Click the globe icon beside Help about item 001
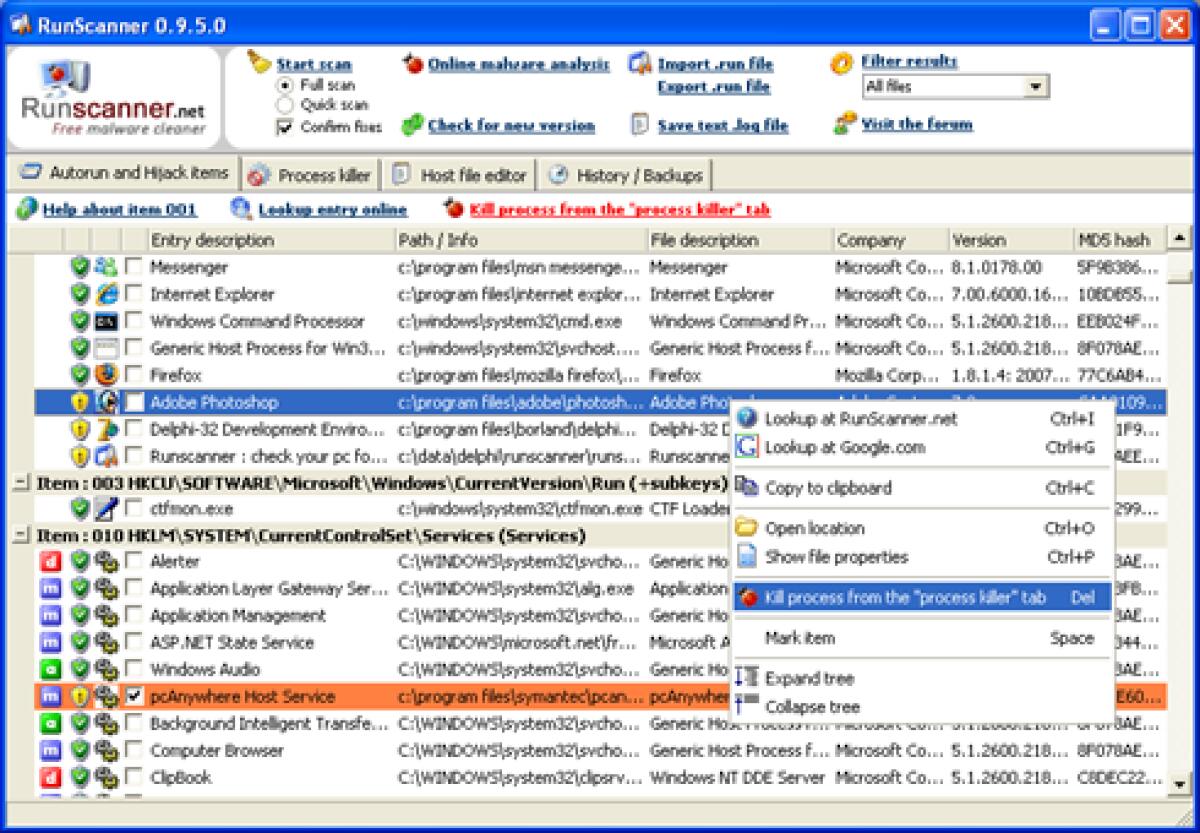The image size is (1200, 833). pos(27,208)
